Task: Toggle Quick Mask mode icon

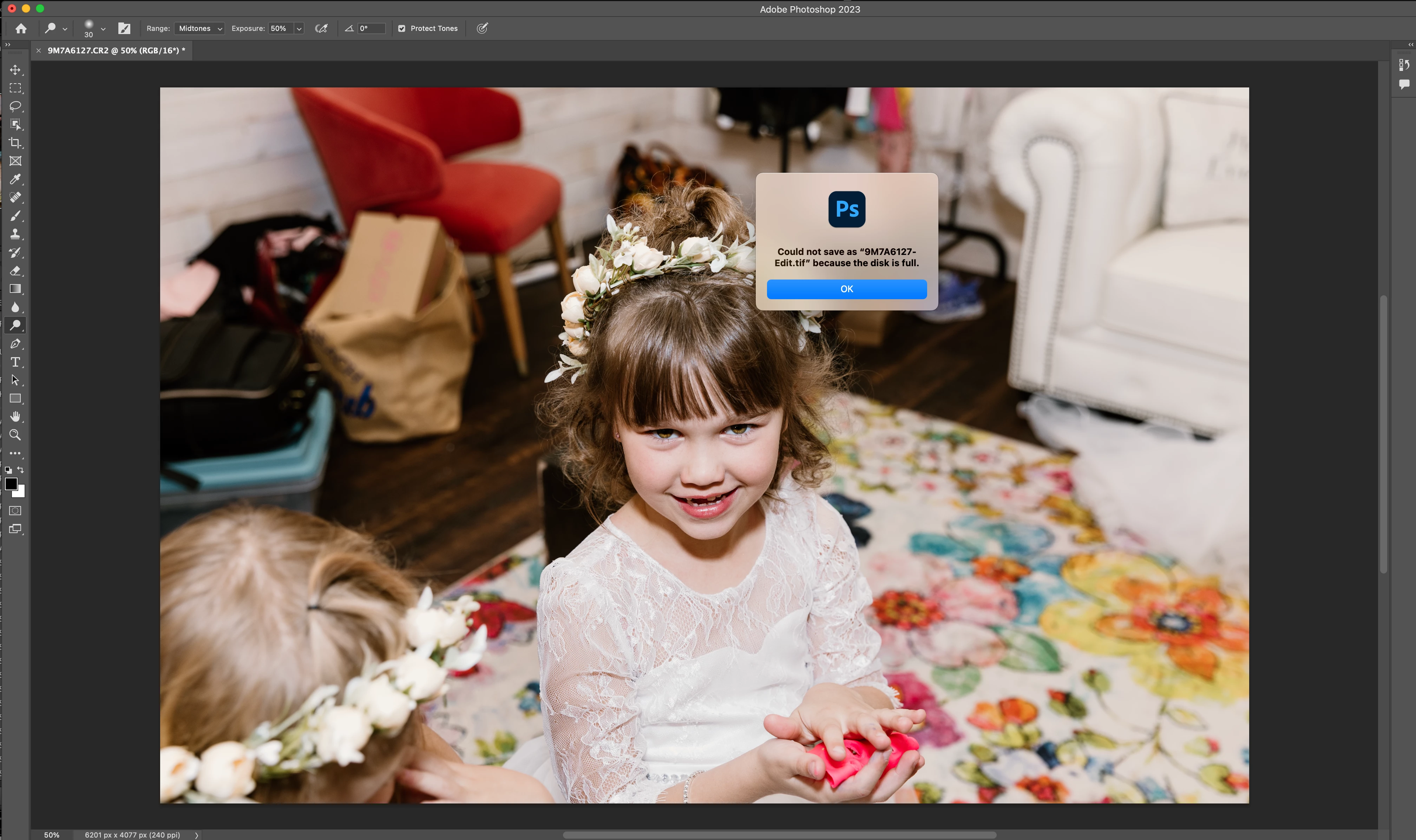Action: click(15, 511)
